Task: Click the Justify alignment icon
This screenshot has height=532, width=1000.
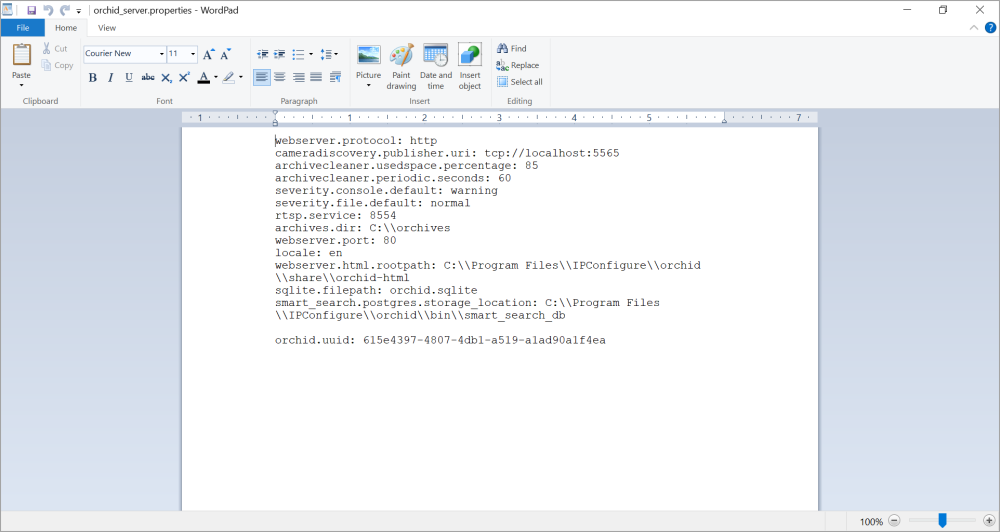Action: pyautogui.click(x=316, y=77)
